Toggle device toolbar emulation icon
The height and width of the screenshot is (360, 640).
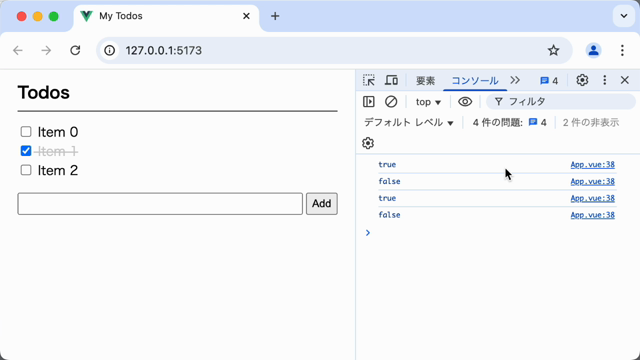[391, 80]
